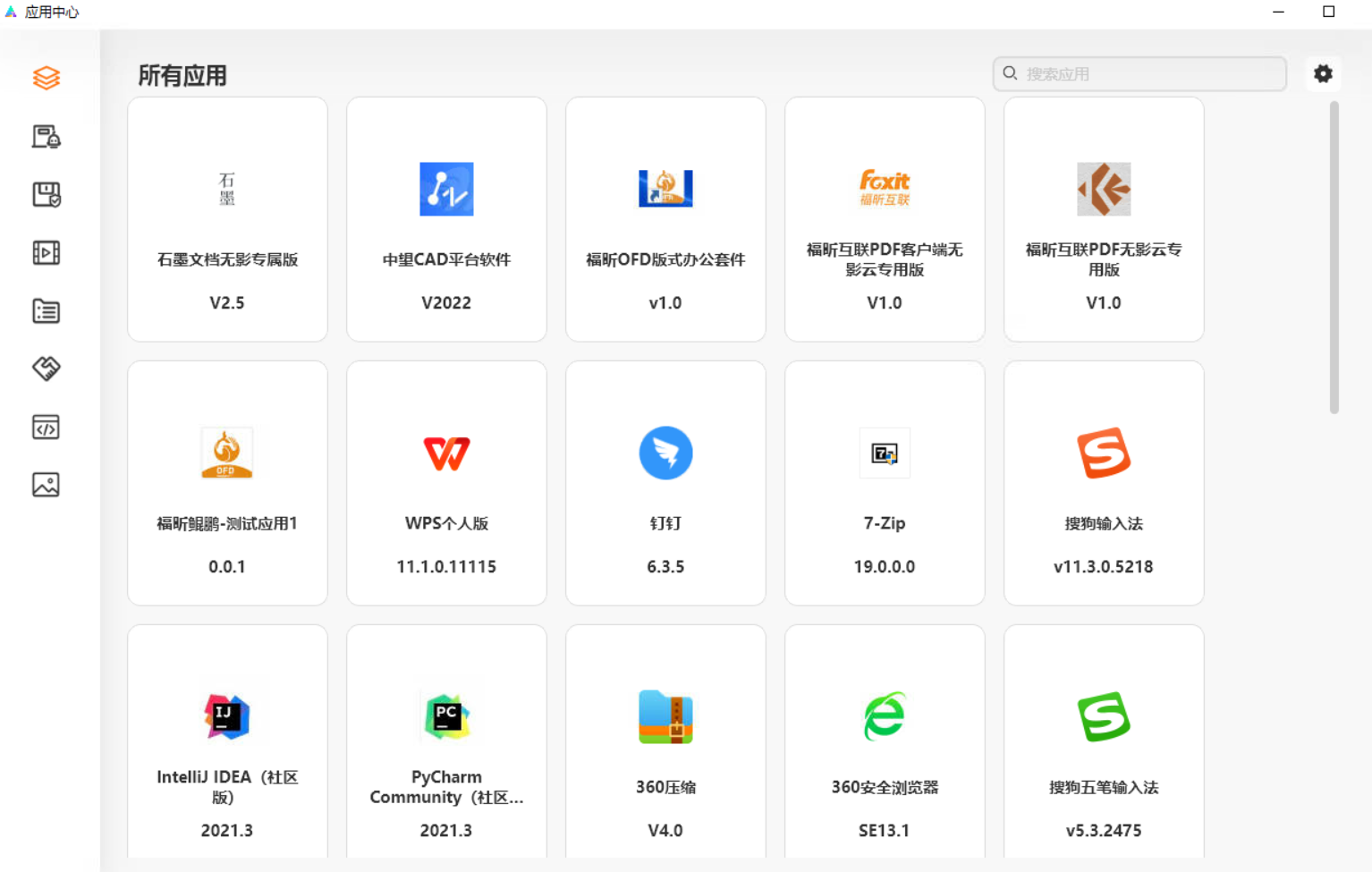1372x872 pixels.
Task: Click version V4.0 under 360压缩
Action: [665, 830]
